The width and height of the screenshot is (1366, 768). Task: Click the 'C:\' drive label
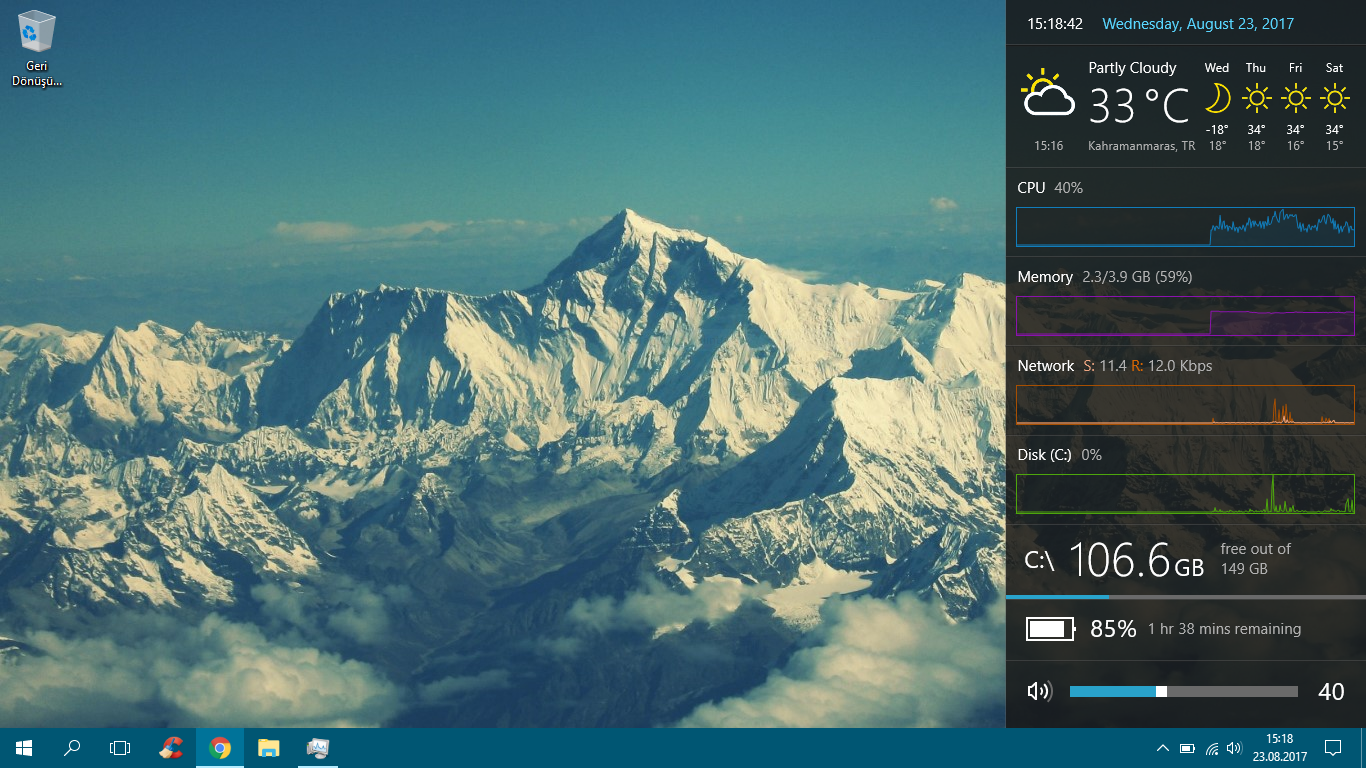[x=1040, y=561]
